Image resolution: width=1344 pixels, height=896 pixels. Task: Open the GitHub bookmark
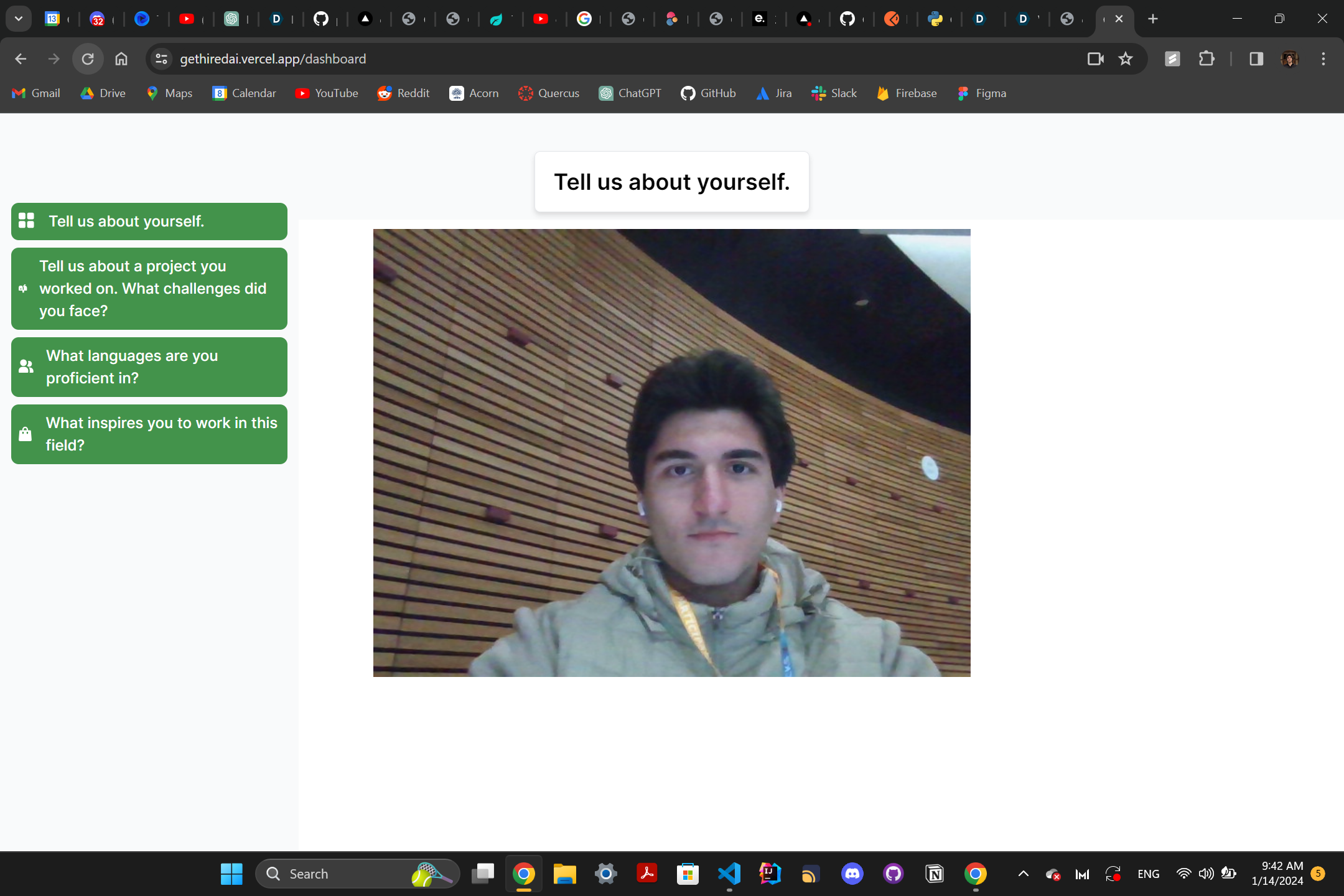708,93
